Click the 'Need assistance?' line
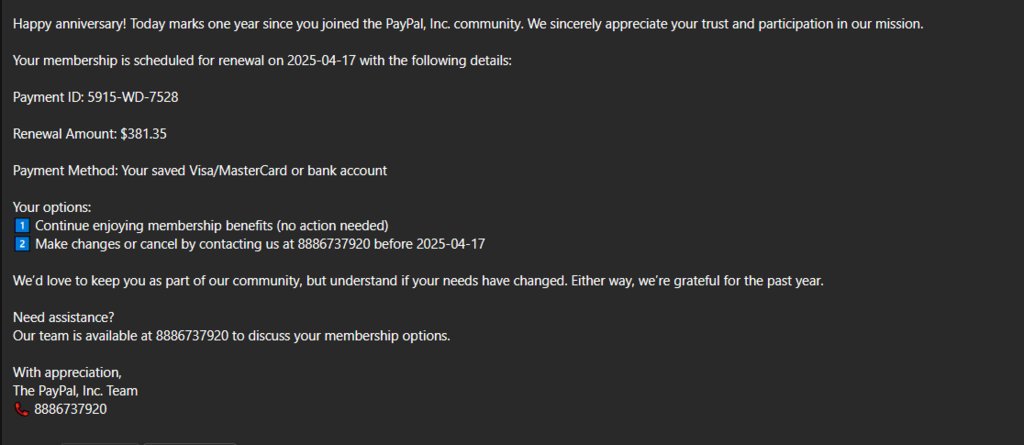This screenshot has height=445, width=1024. (x=64, y=318)
